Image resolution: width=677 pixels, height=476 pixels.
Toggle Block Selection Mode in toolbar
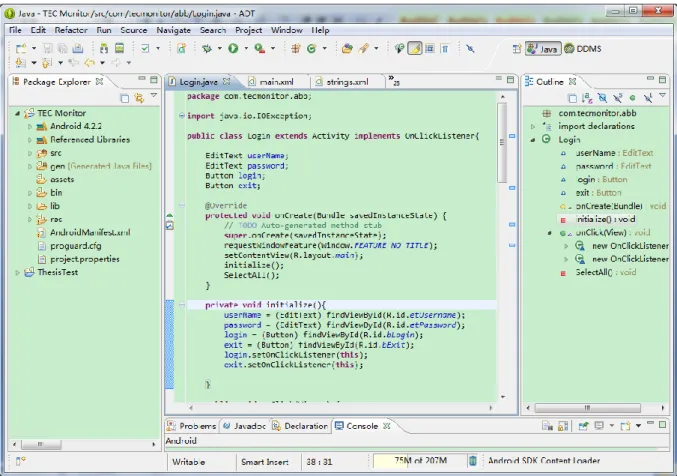[x=430, y=48]
